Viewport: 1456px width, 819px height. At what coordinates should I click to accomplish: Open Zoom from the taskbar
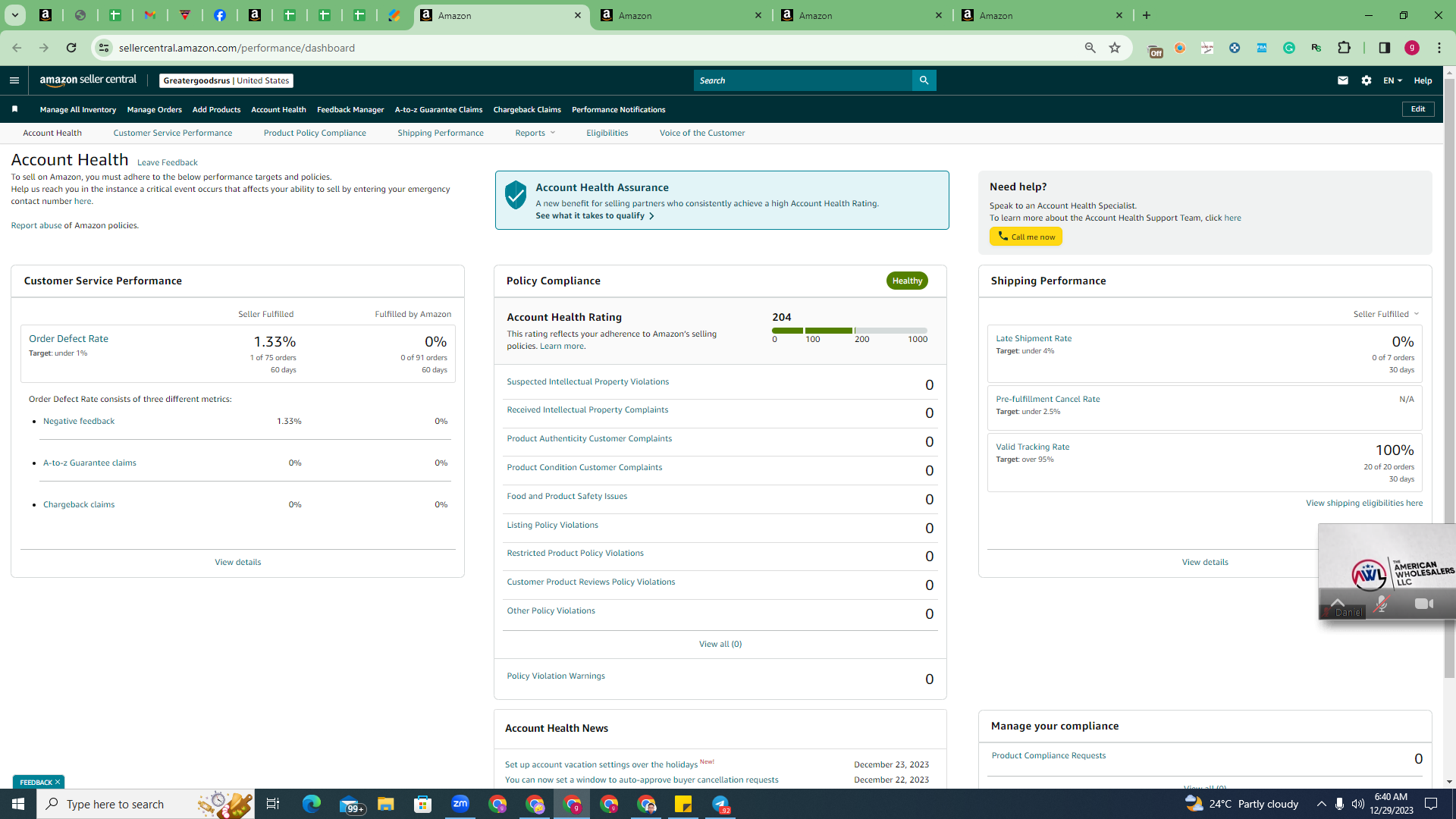coord(460,804)
